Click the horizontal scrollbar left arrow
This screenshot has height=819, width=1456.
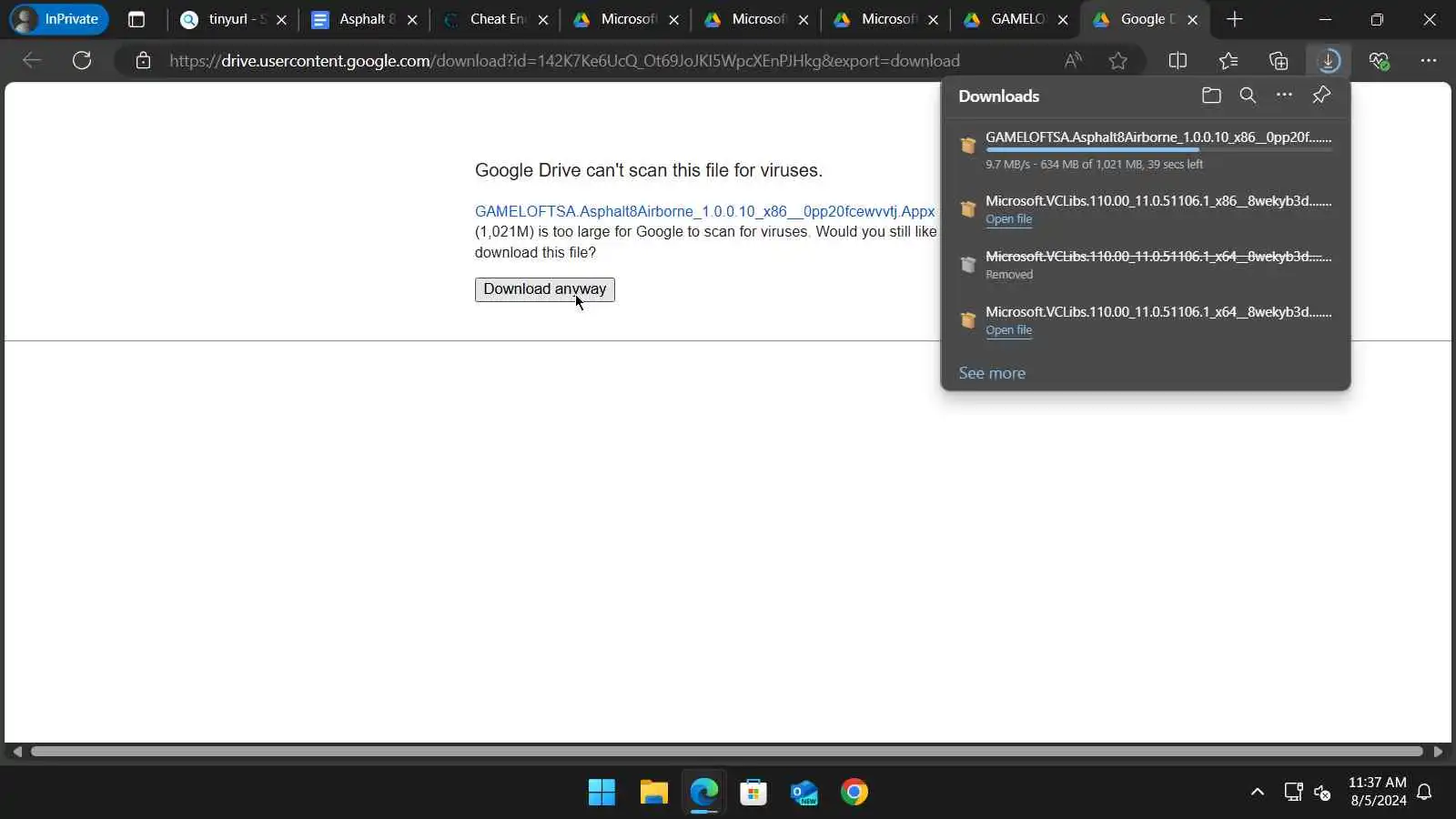pos(17,752)
